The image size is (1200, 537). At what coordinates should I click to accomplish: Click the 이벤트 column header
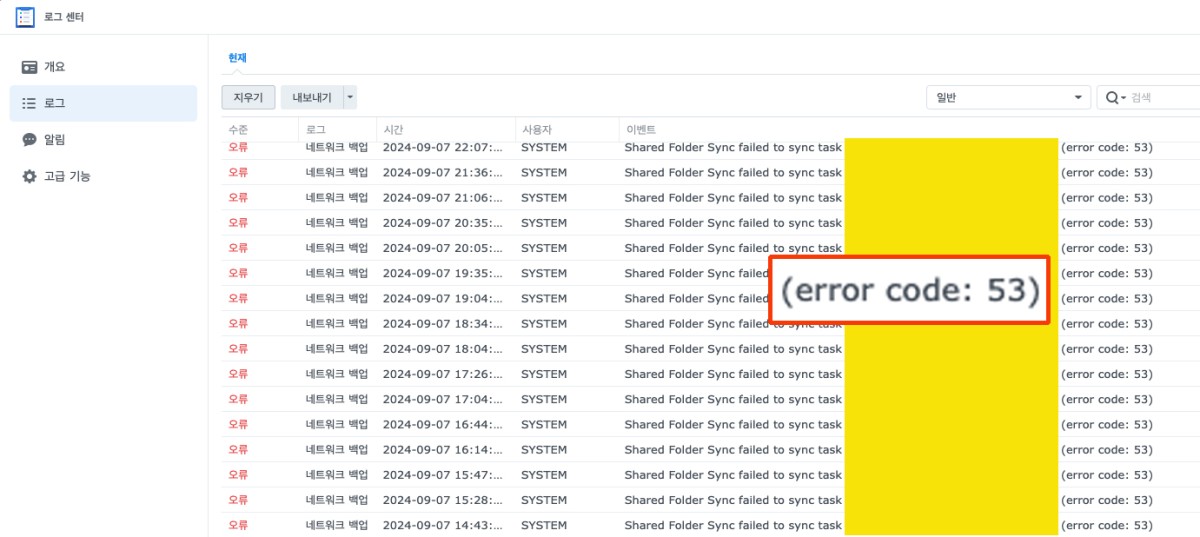click(640, 130)
